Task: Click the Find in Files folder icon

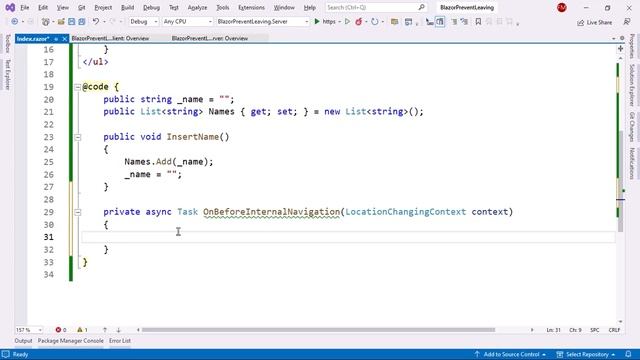Action: click(394, 22)
